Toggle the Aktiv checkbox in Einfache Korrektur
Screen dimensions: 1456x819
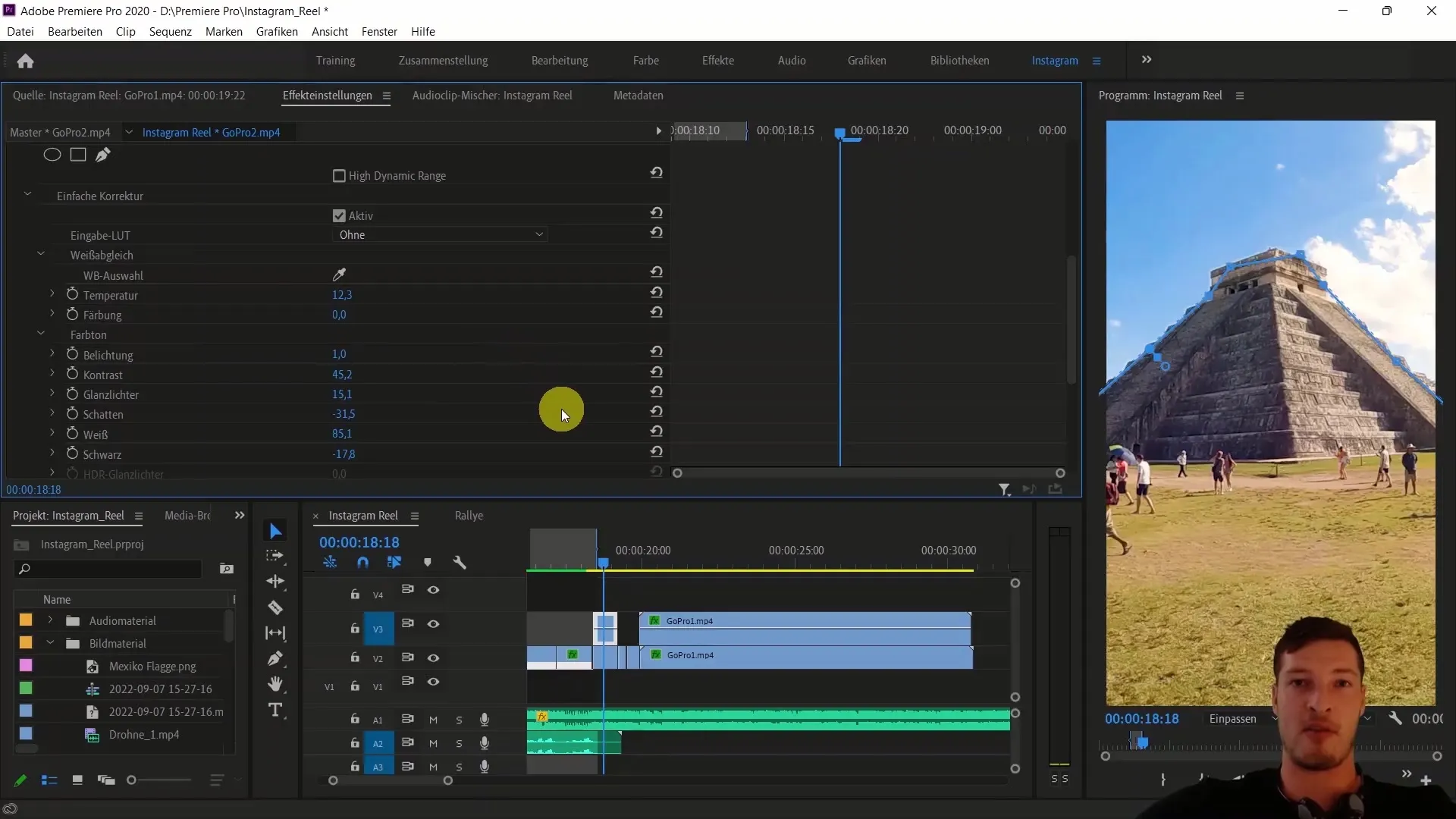click(338, 215)
